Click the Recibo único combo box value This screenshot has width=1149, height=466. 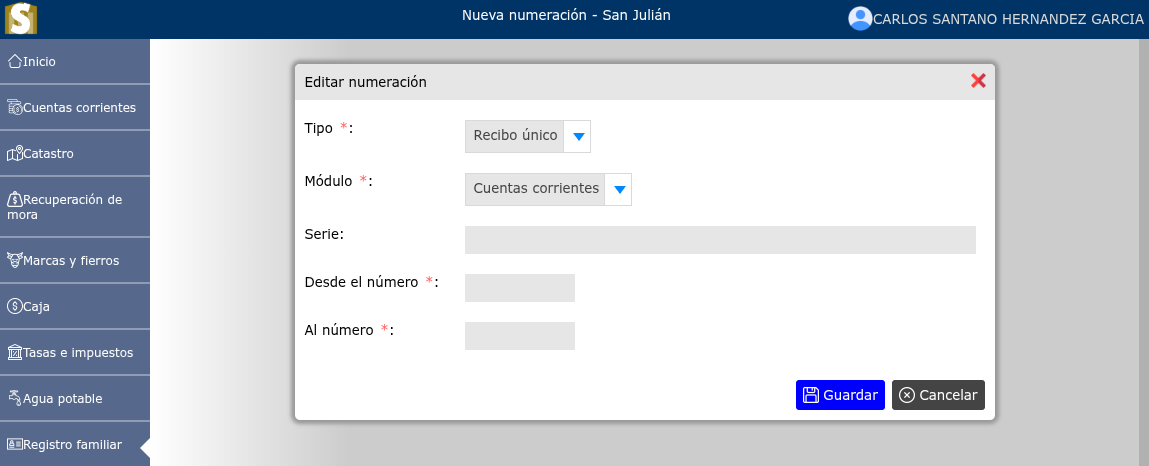pos(515,136)
